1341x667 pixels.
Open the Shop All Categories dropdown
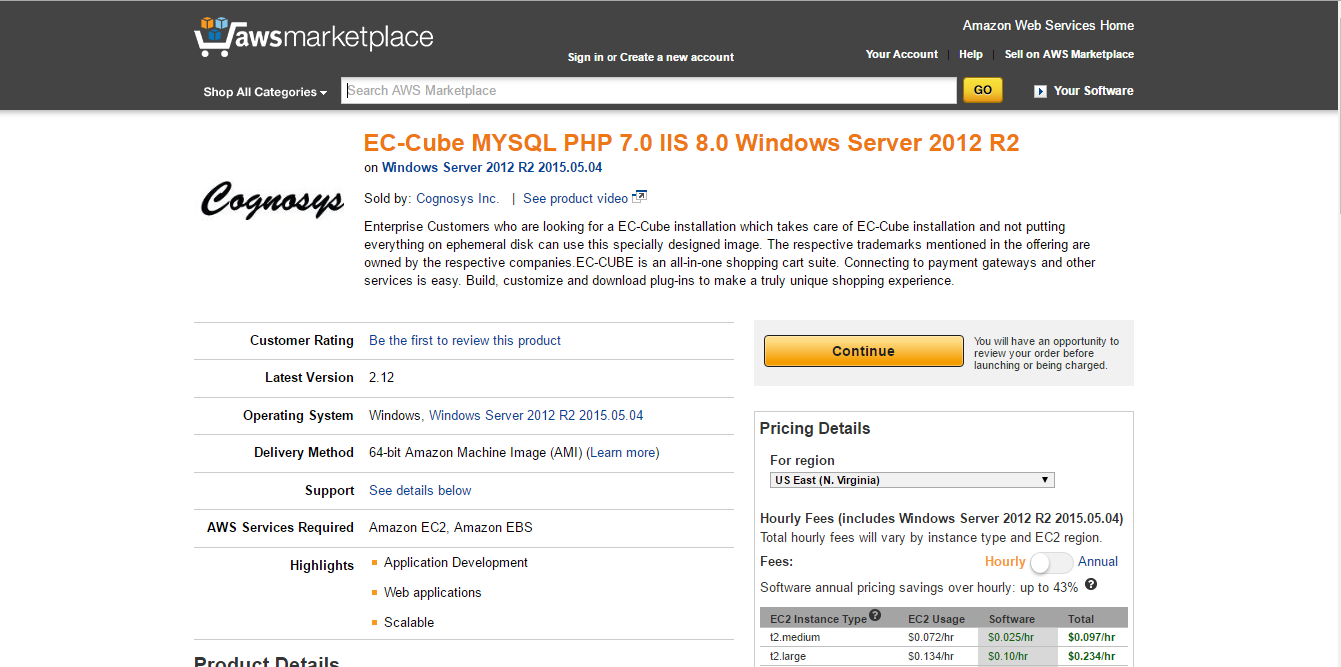click(x=264, y=91)
